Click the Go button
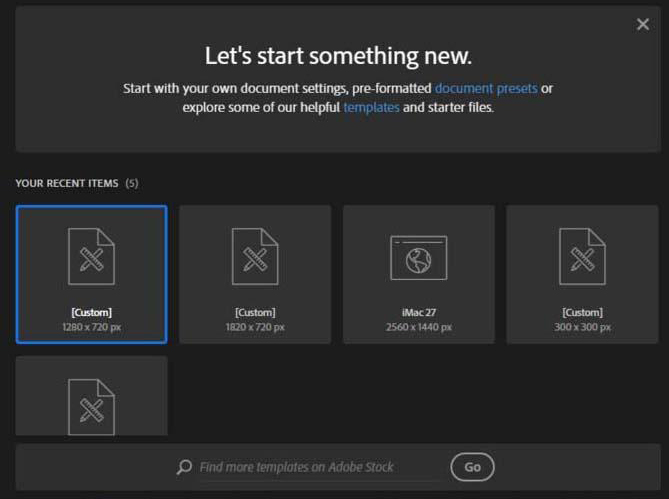Image resolution: width=669 pixels, height=499 pixels. (x=472, y=467)
